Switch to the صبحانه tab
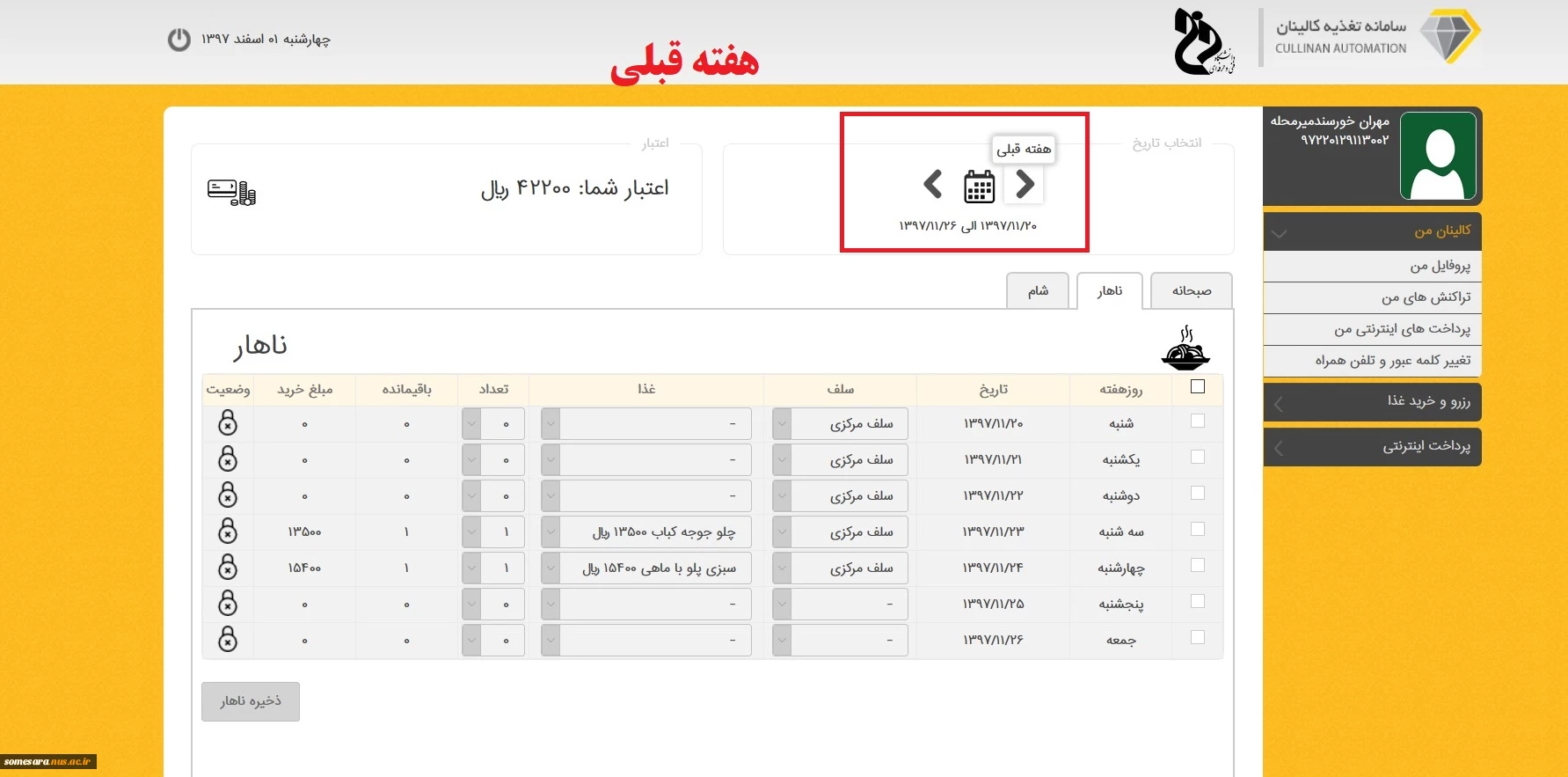1568x777 pixels. (1192, 291)
